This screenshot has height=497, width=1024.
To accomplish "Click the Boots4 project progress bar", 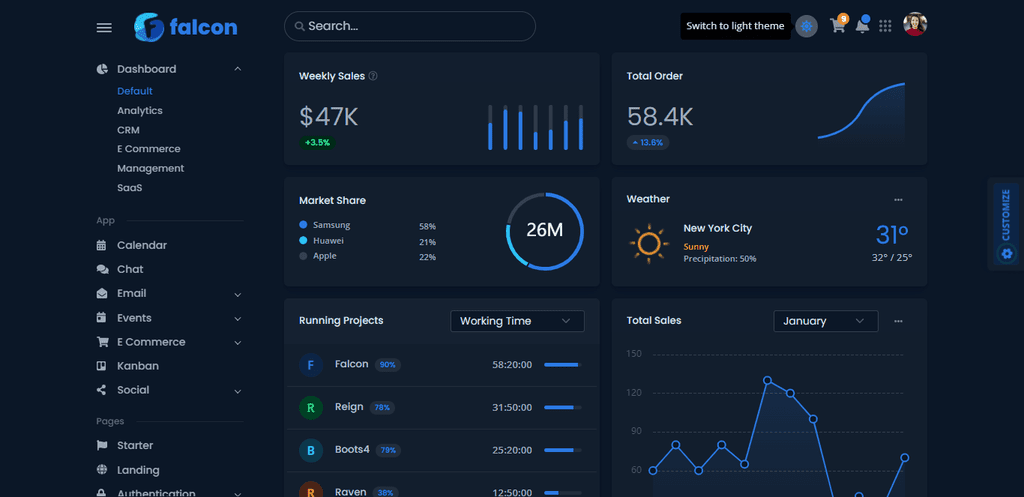I will pos(563,450).
